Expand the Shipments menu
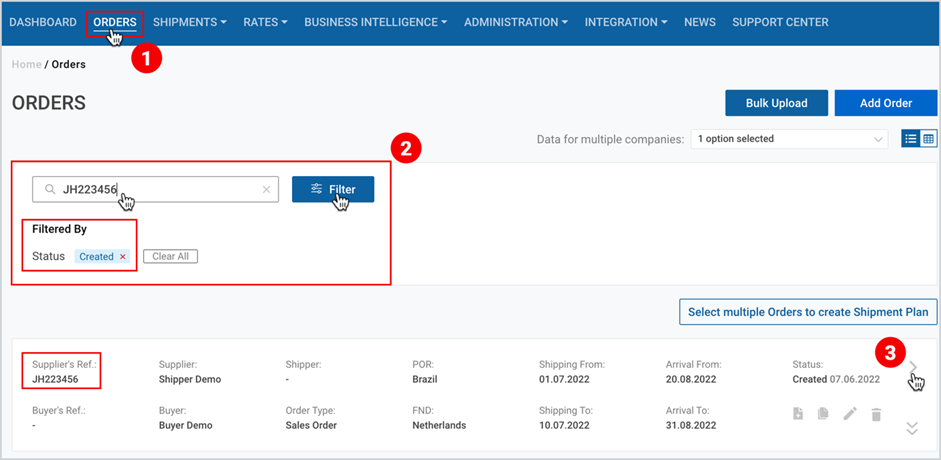The height and width of the screenshot is (460, 941). [x=190, y=22]
